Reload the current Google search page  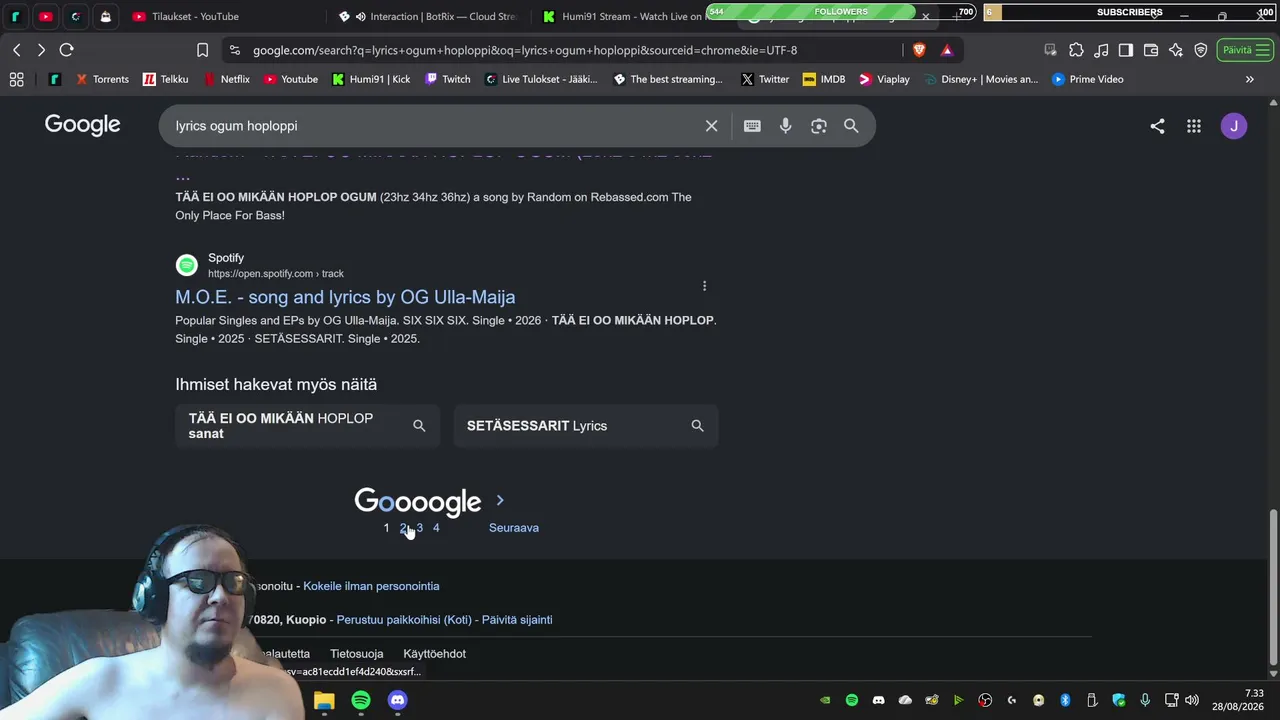click(67, 50)
